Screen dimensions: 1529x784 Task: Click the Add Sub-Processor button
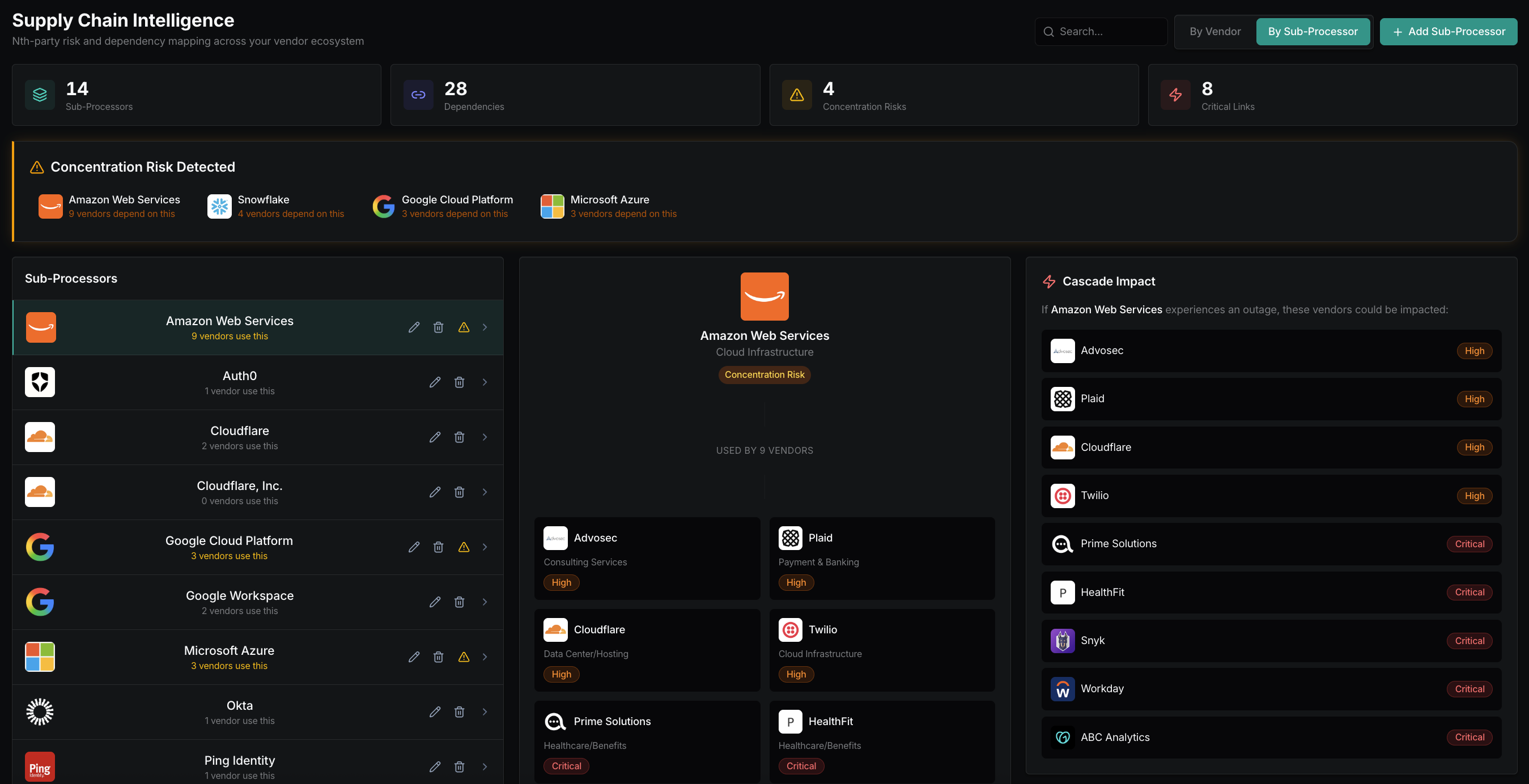coord(1449,32)
